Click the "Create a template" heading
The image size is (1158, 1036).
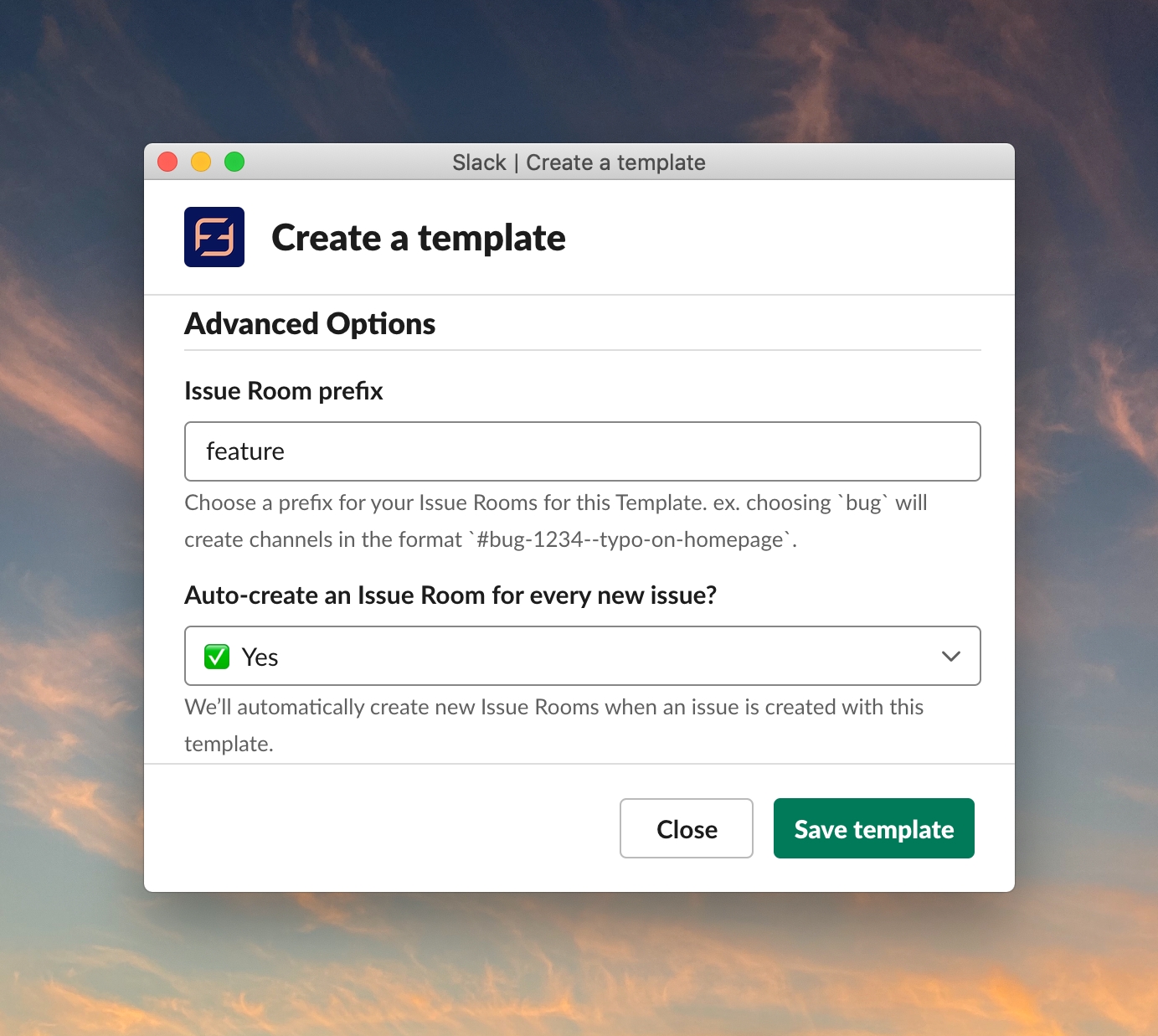(418, 238)
